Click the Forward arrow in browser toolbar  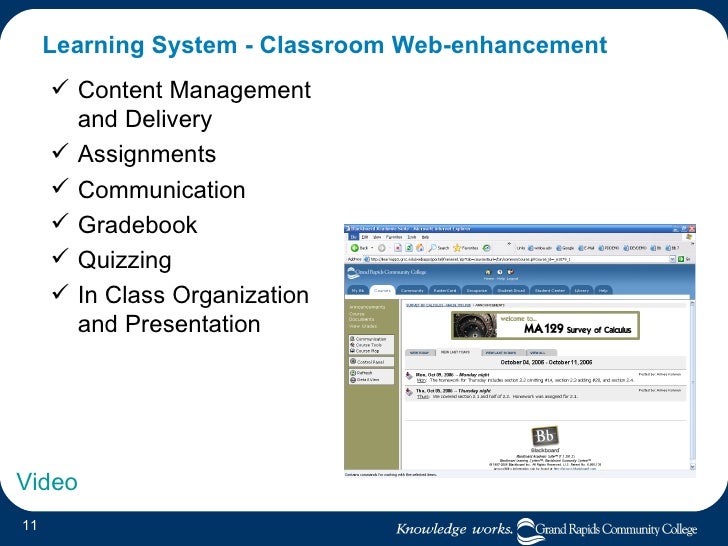pyautogui.click(x=382, y=248)
